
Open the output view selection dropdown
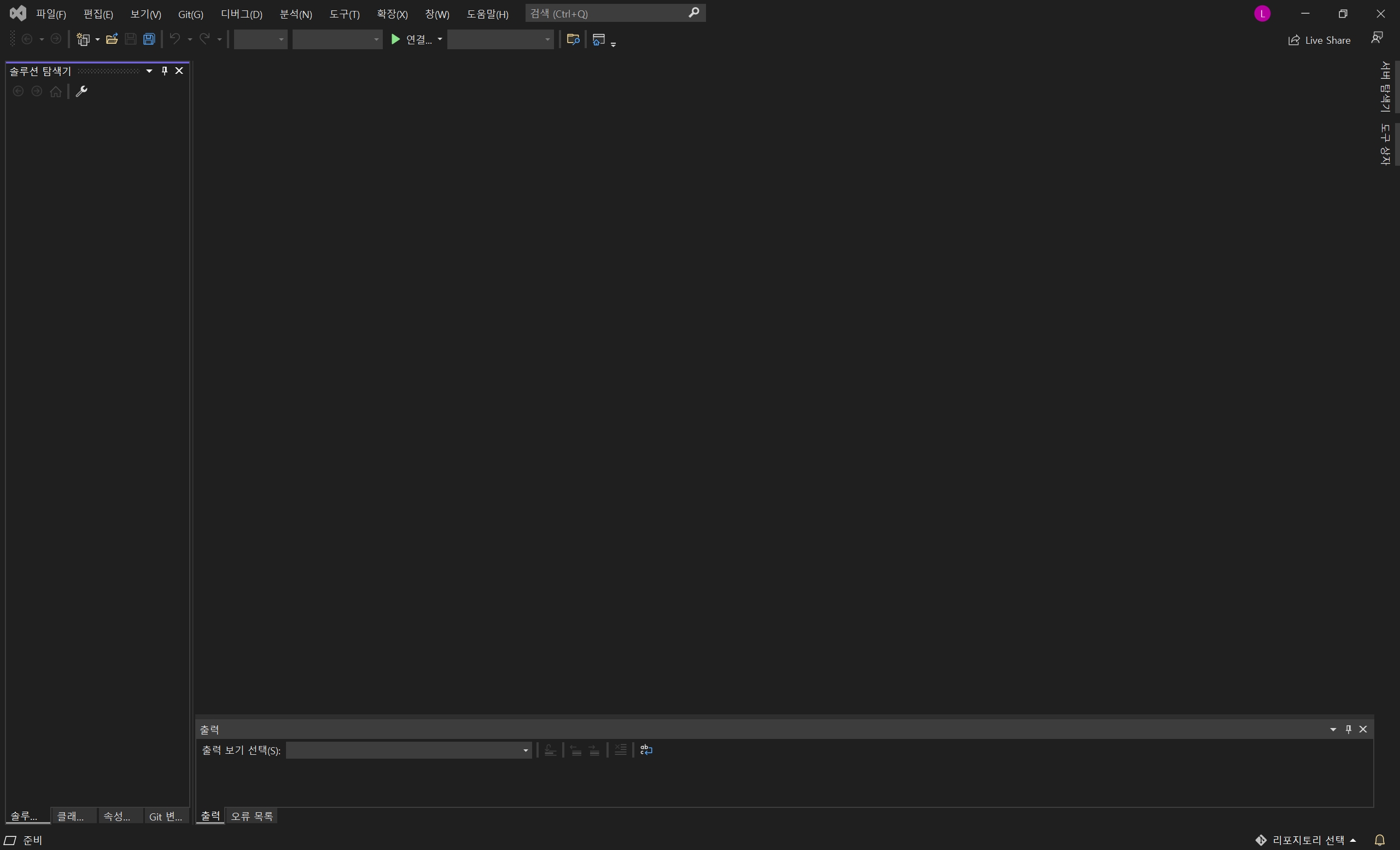click(409, 750)
